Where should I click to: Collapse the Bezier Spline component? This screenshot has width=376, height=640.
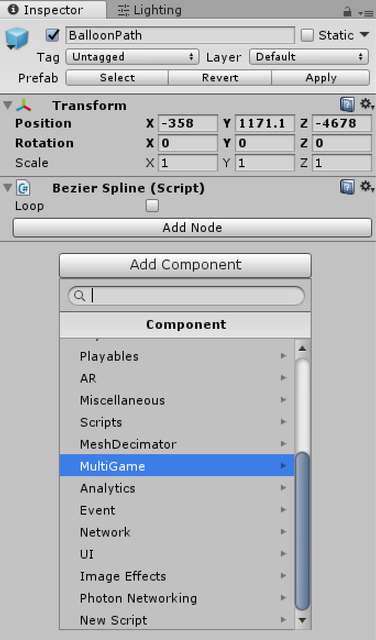7,188
